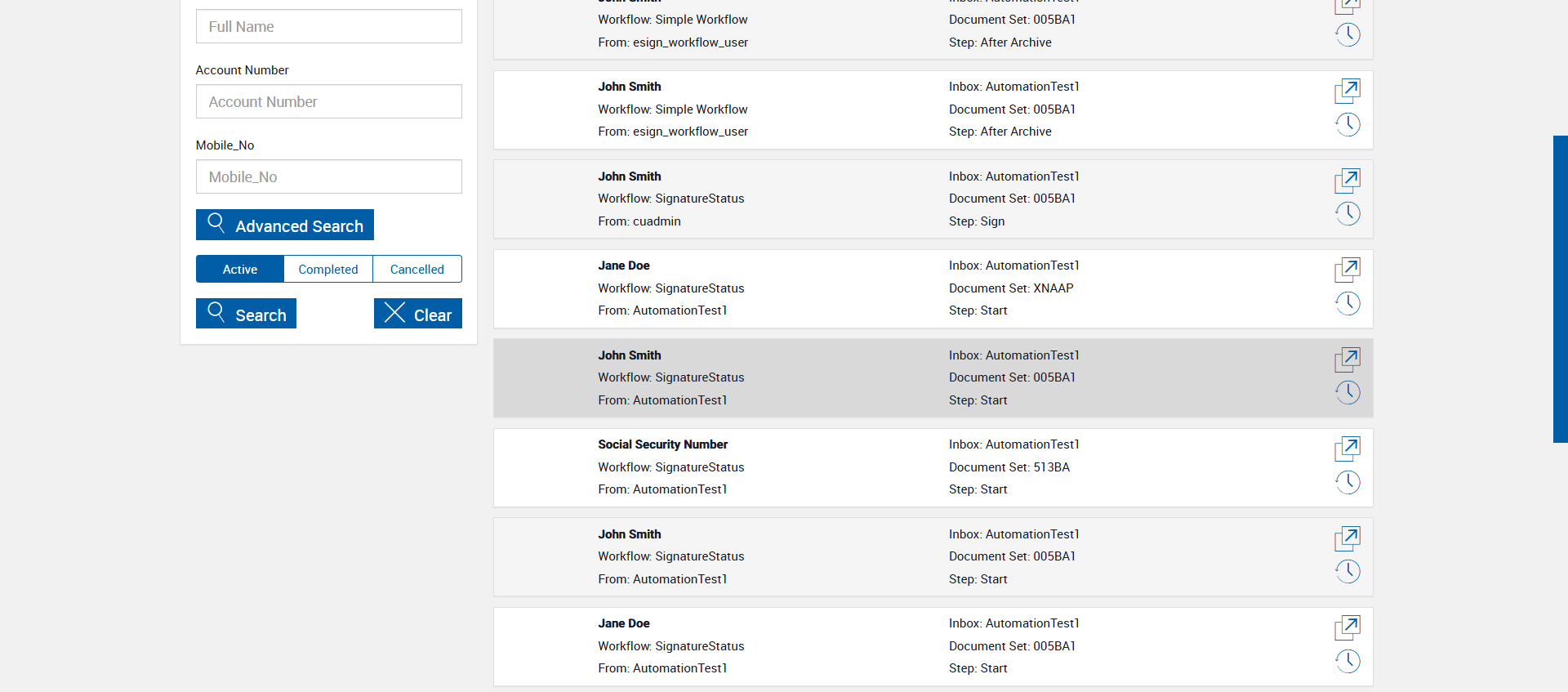The height and width of the screenshot is (692, 1568).
Task: Click the Advanced Search button
Action: click(x=285, y=225)
